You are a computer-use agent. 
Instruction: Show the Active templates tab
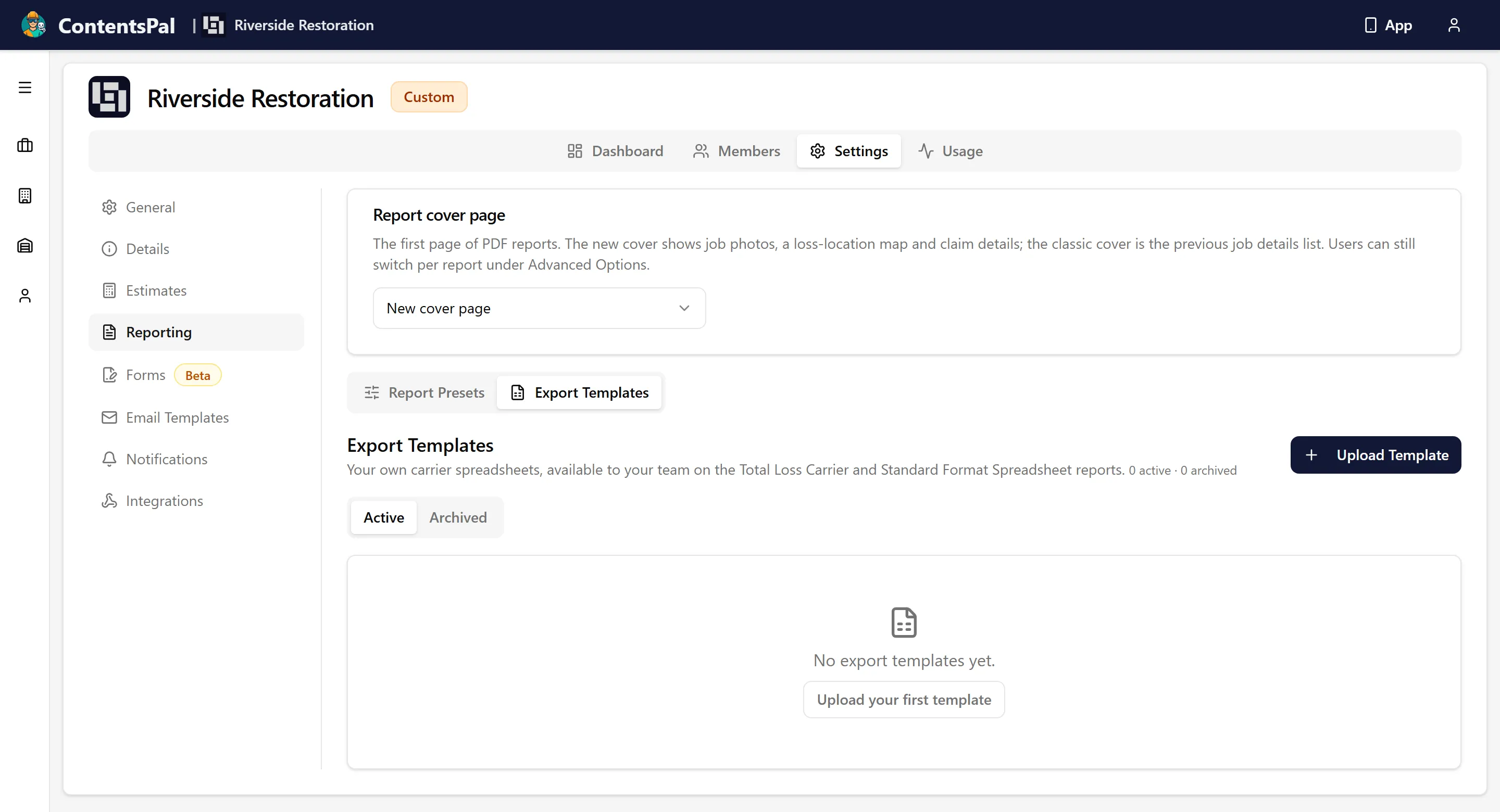point(384,517)
